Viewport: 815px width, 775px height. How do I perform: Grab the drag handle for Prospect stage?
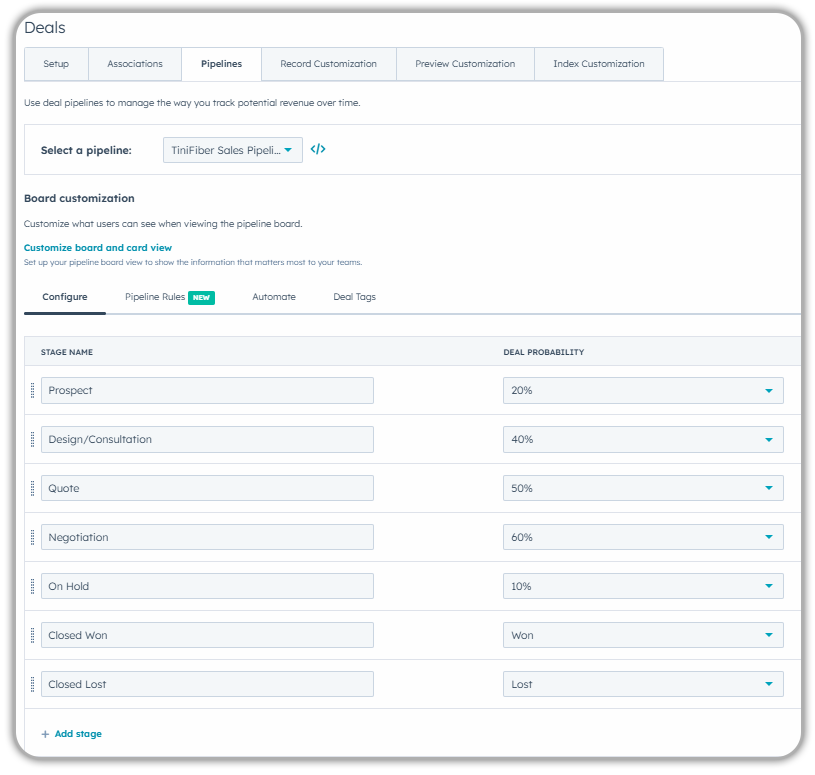tap(33, 390)
